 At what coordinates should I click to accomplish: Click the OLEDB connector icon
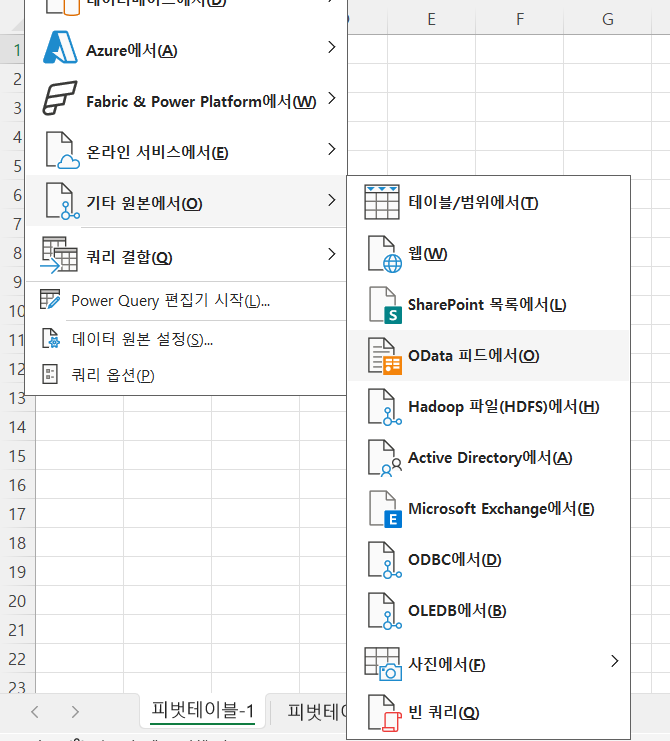(x=385, y=611)
